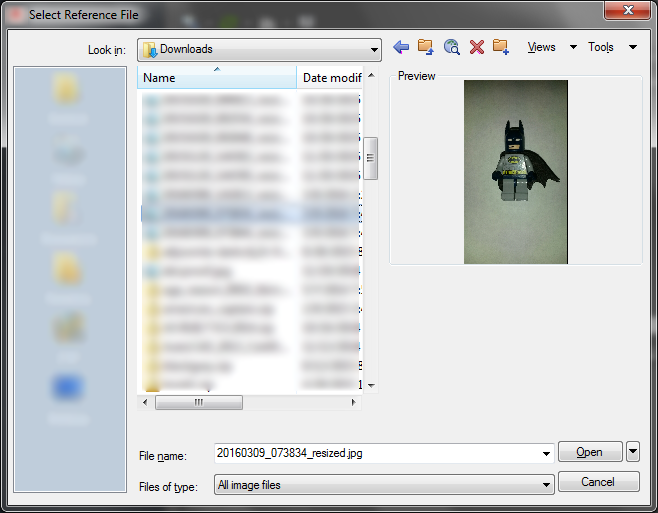Delete selected file with red X
658x513 pixels.
pyautogui.click(x=477, y=47)
